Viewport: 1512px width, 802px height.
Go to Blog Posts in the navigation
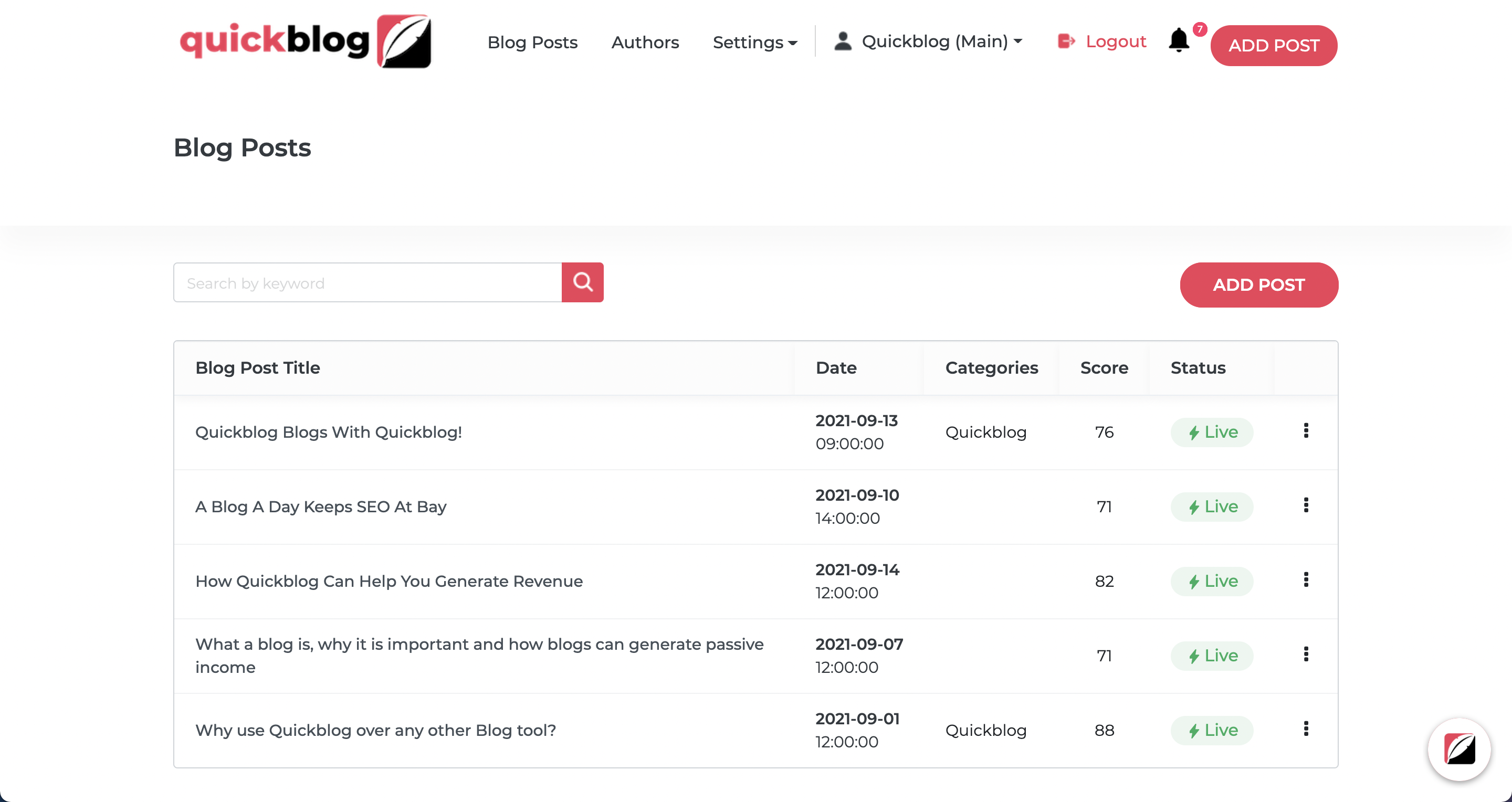coord(532,42)
